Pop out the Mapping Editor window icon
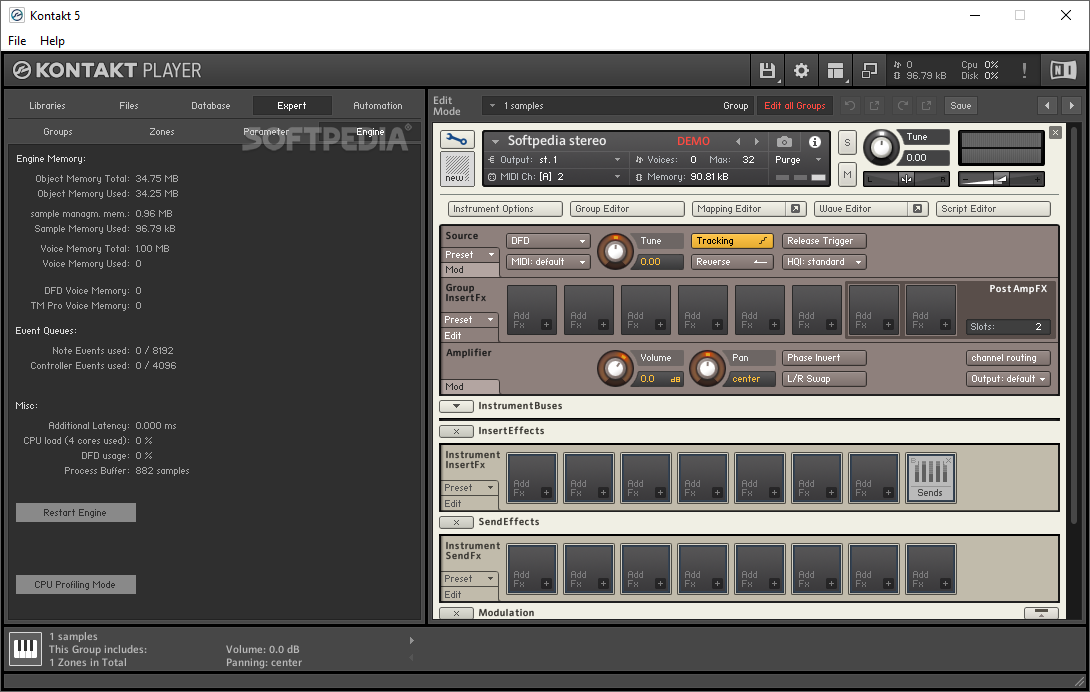This screenshot has height=692, width=1090. (795, 209)
